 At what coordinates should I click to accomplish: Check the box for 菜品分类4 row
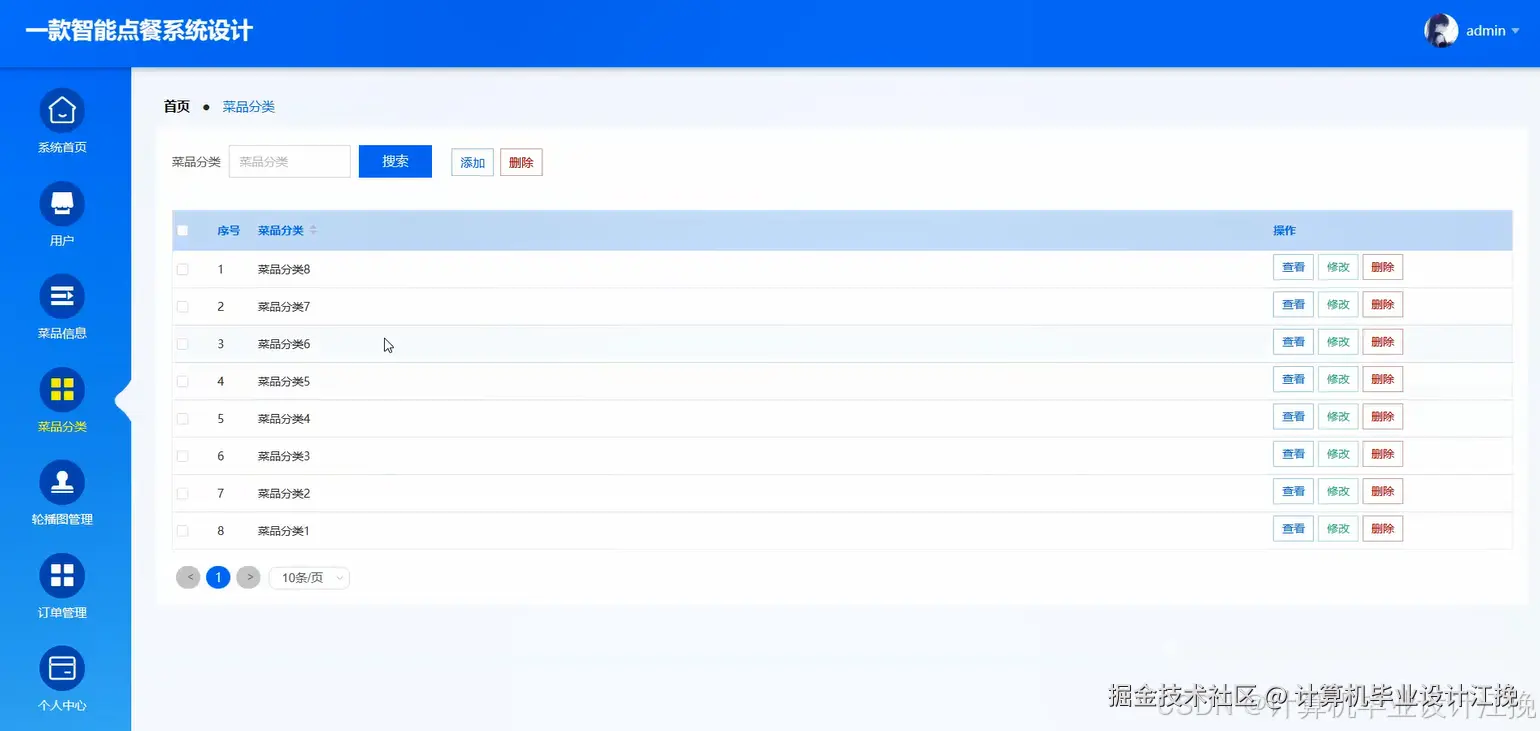[182, 419]
